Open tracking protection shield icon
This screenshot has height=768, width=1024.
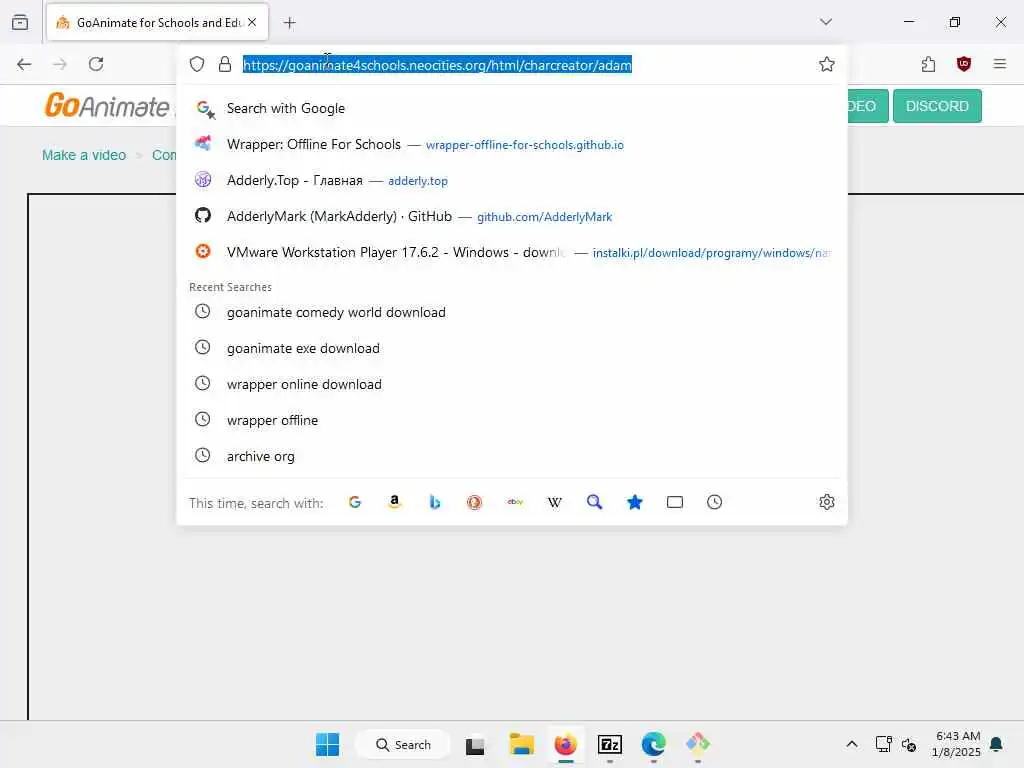(x=197, y=64)
